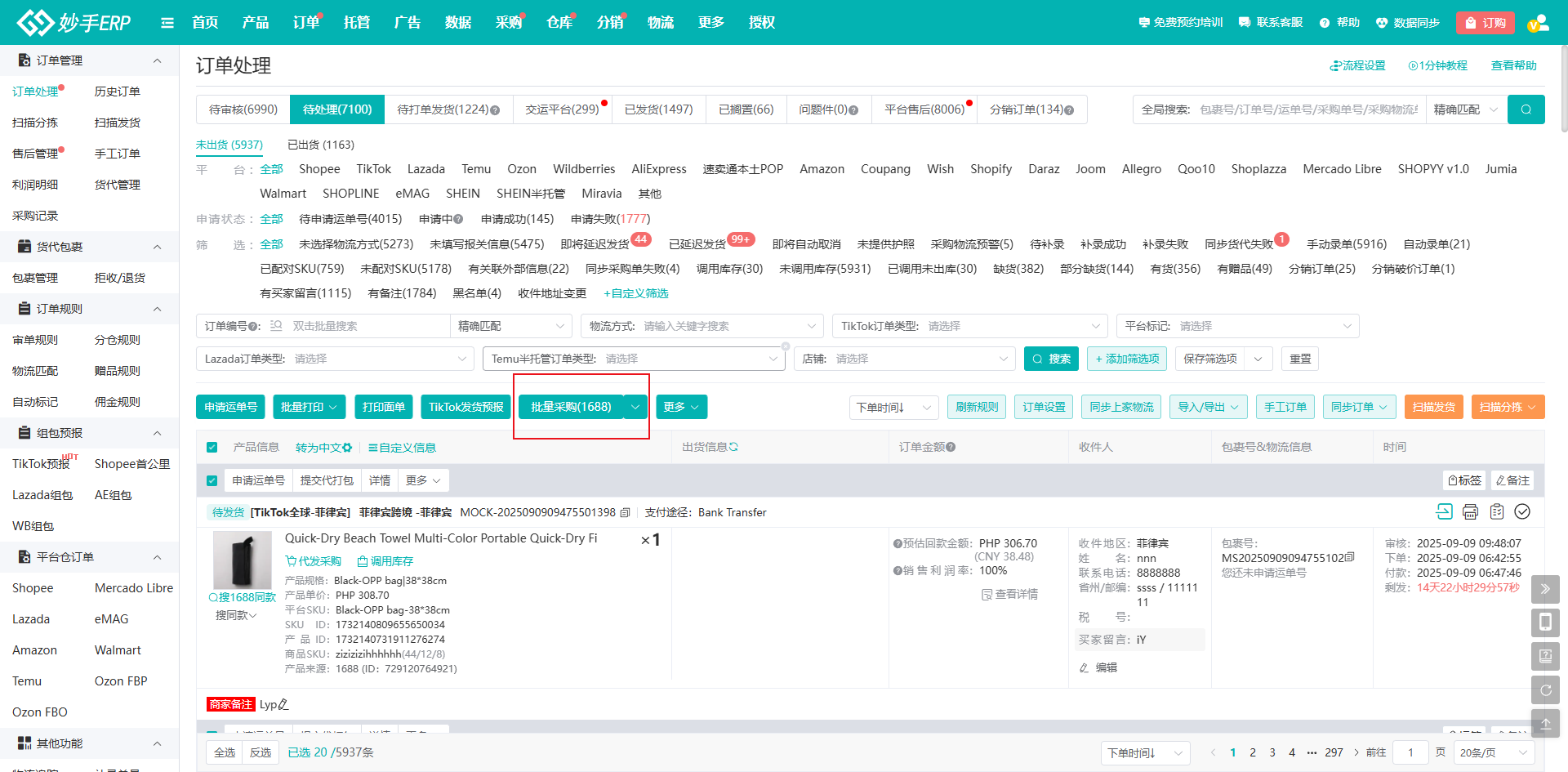
Task: Click the floating refresh icon button
Action: tap(1545, 690)
